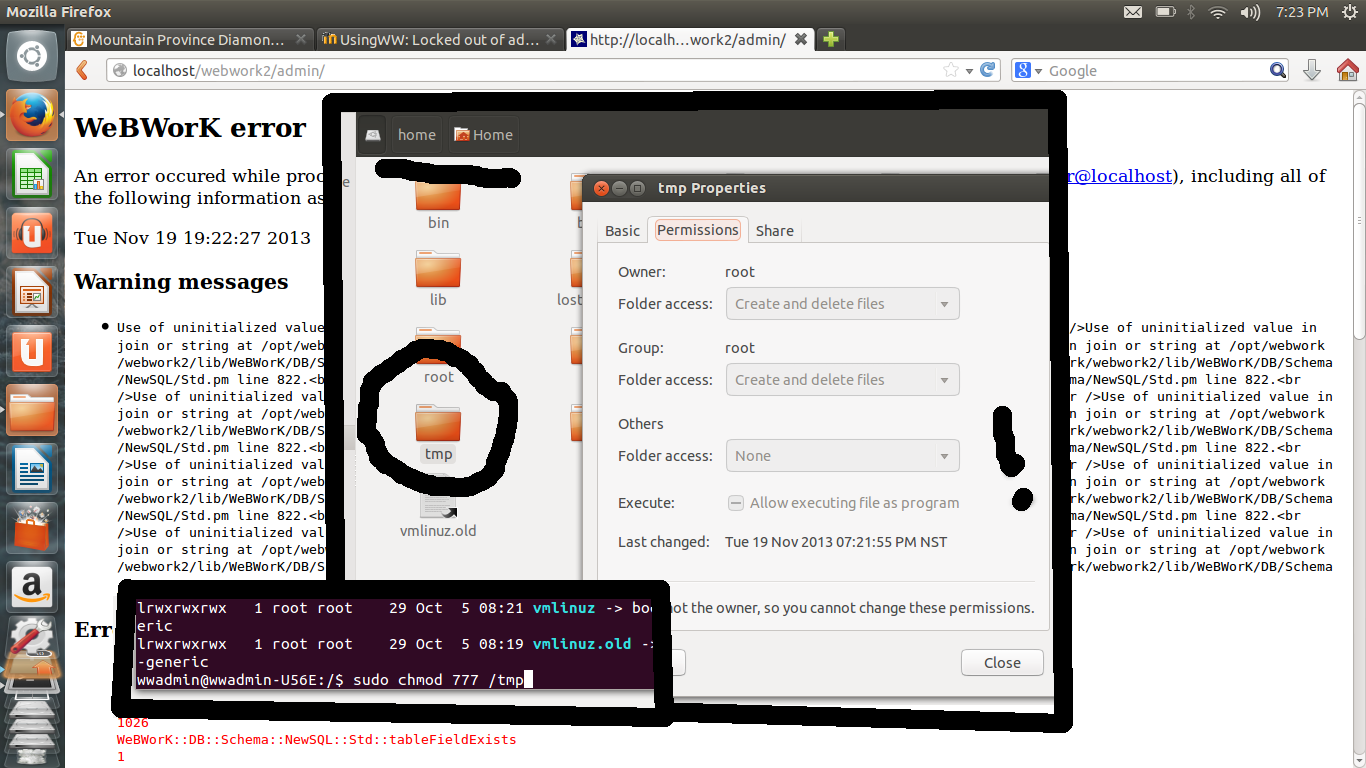Image resolution: width=1366 pixels, height=768 pixels.
Task: Click the search magnifier icon in Firefox
Action: [x=1278, y=70]
